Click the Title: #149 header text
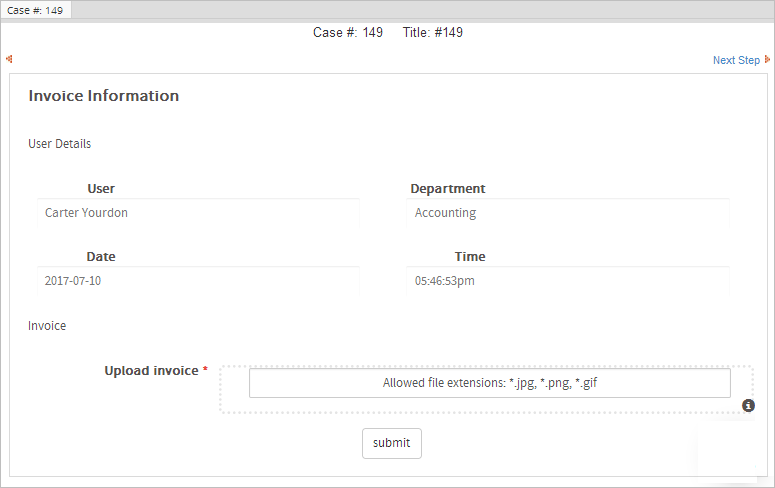 point(432,32)
